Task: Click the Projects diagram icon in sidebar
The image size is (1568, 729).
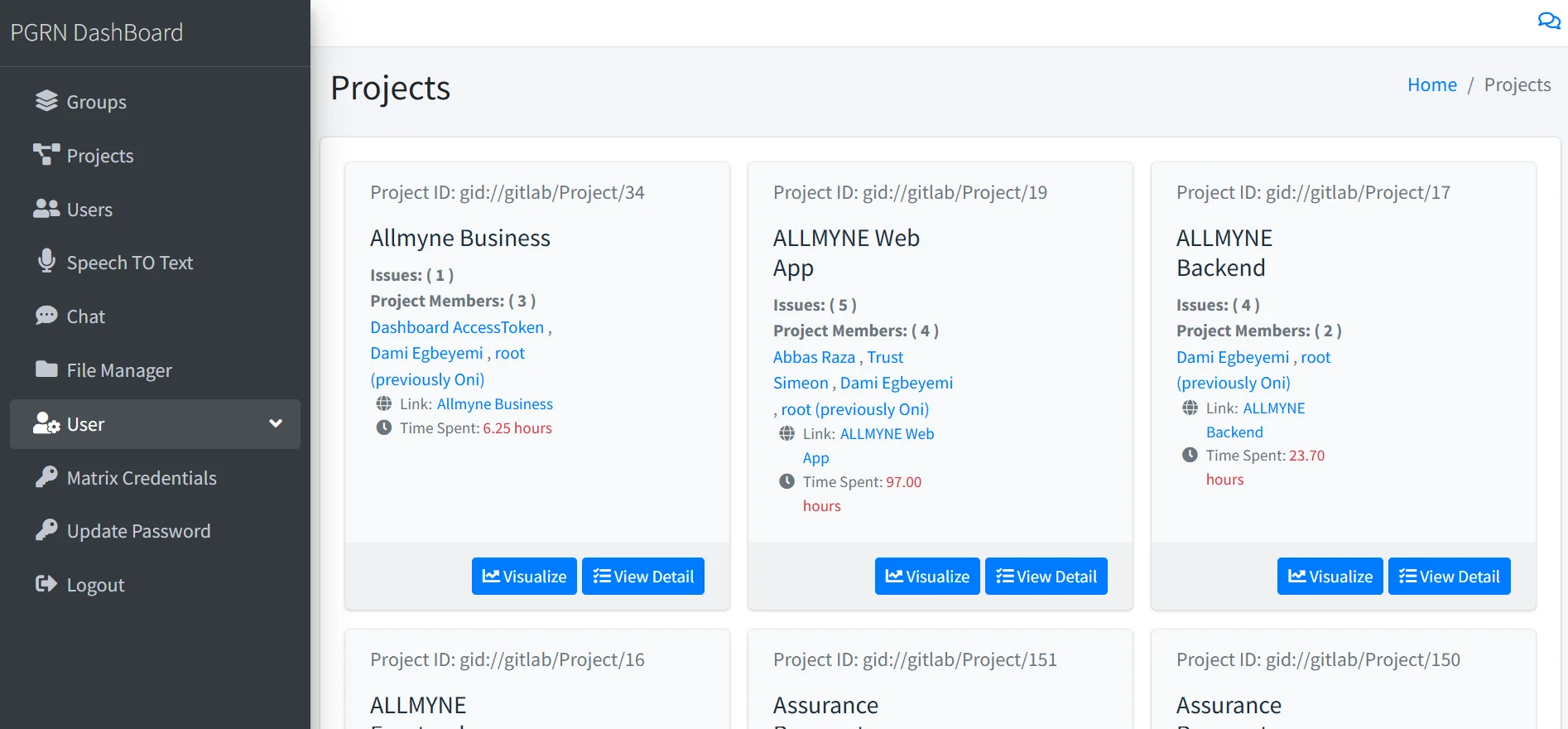Action: tap(46, 155)
